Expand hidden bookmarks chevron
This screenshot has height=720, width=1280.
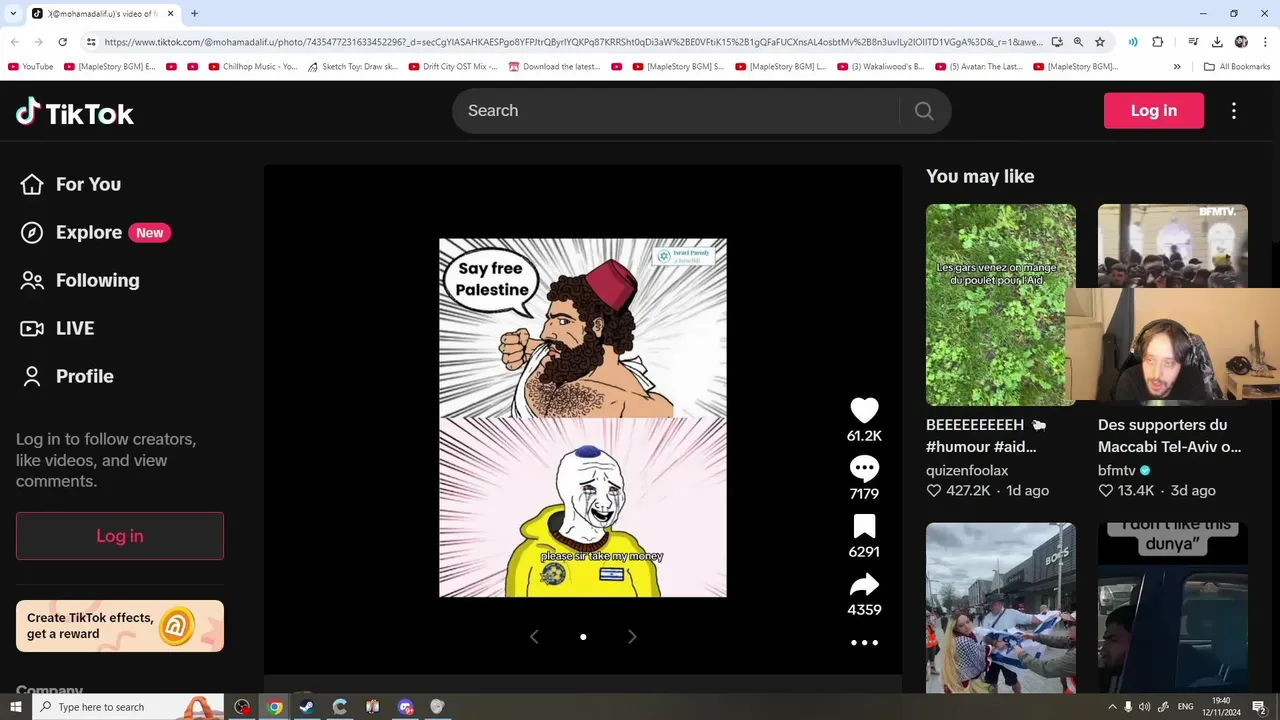point(1177,67)
